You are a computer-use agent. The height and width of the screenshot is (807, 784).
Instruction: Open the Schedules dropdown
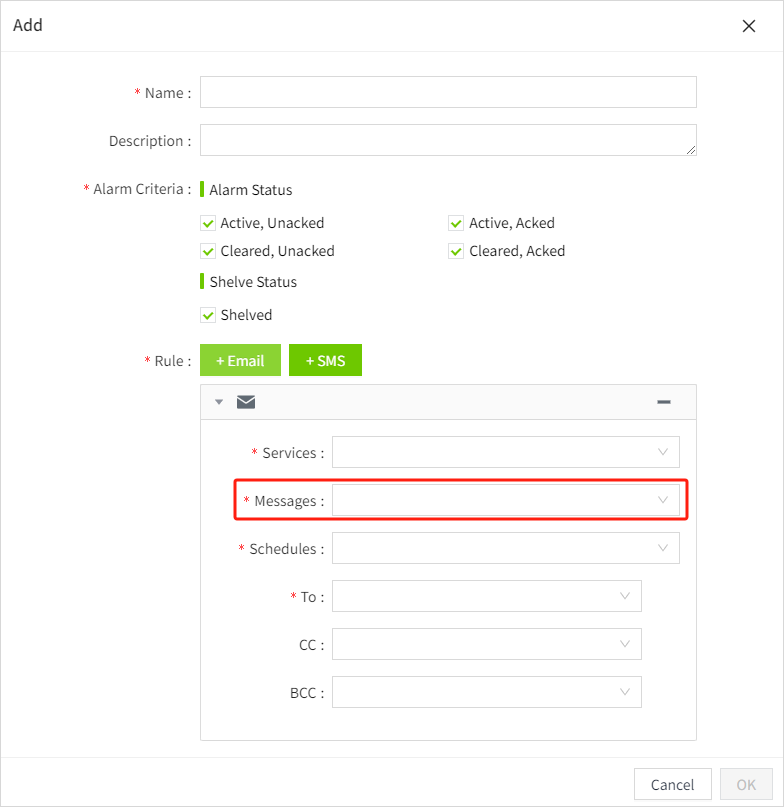(x=505, y=548)
